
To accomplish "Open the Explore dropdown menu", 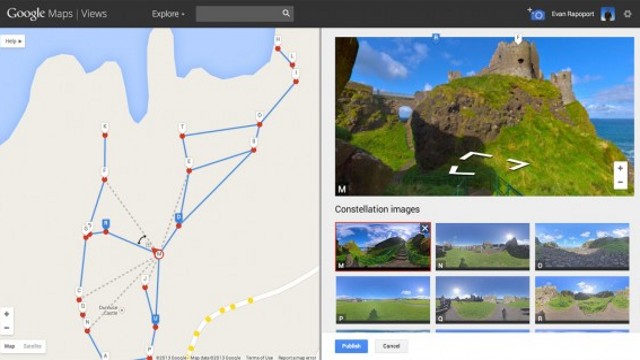I will tap(168, 14).
